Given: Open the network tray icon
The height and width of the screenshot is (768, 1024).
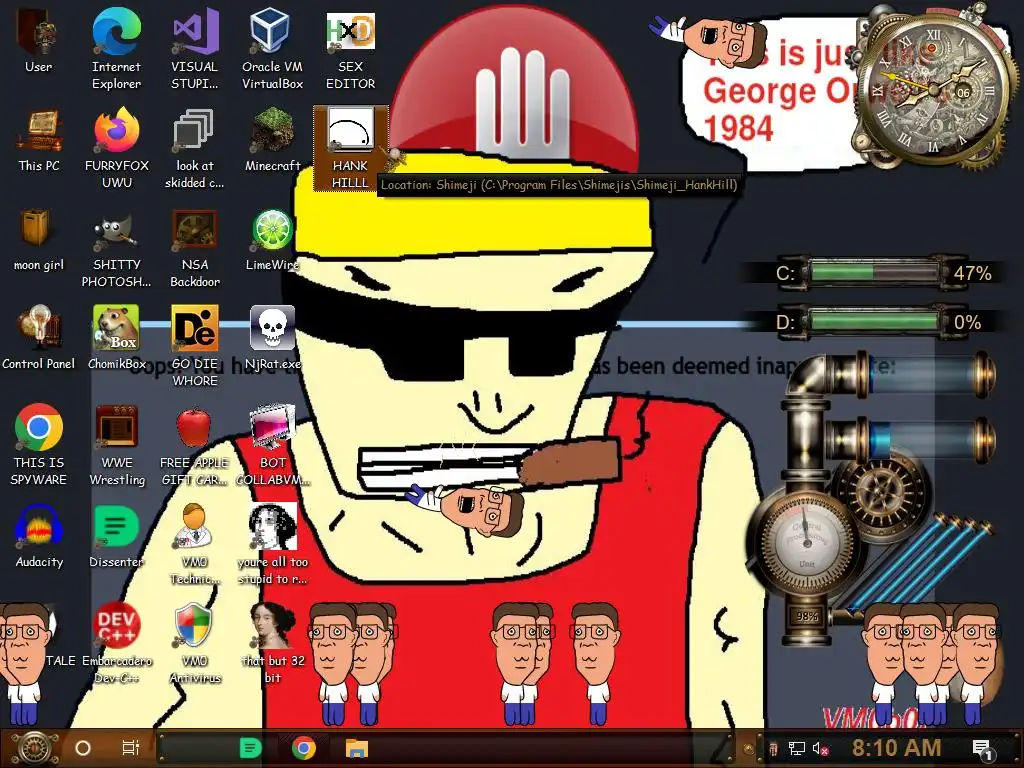Looking at the screenshot, I should [x=797, y=748].
